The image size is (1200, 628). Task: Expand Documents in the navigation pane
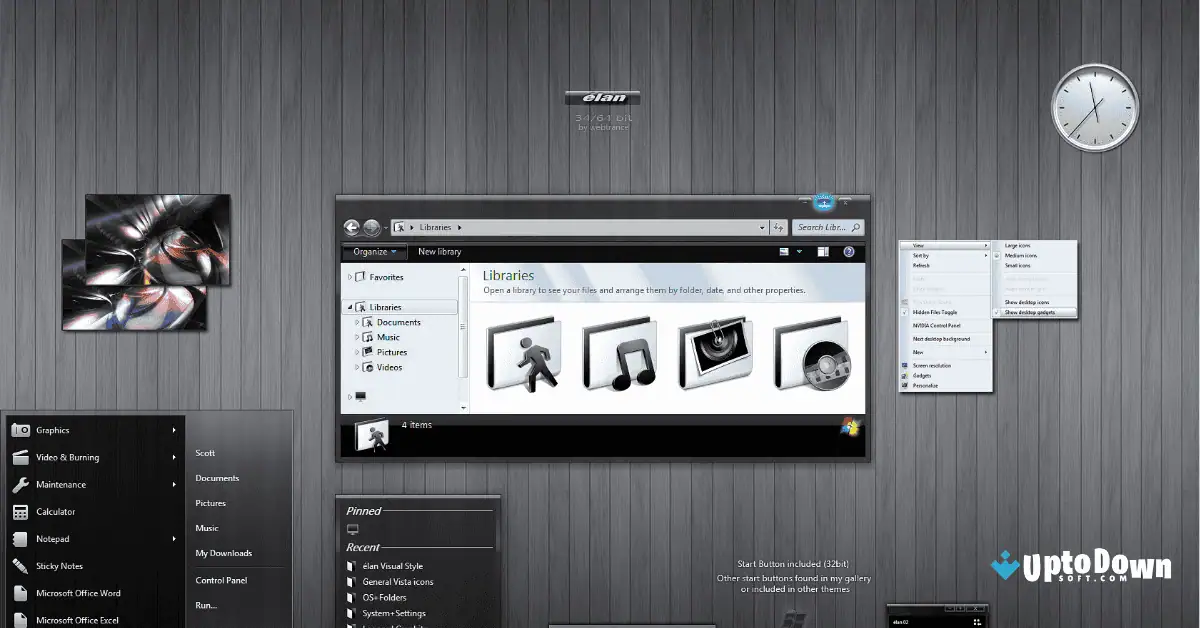click(357, 322)
